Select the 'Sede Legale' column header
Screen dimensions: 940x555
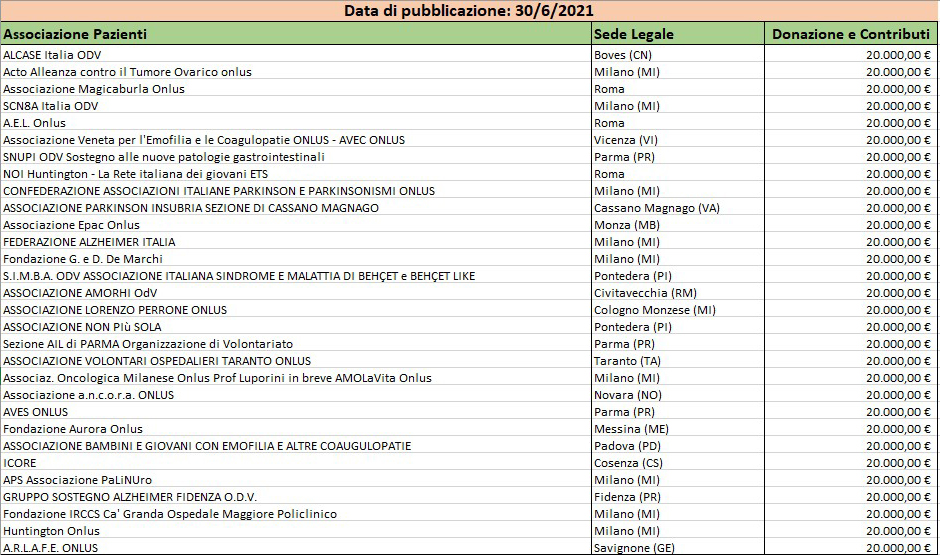point(678,34)
